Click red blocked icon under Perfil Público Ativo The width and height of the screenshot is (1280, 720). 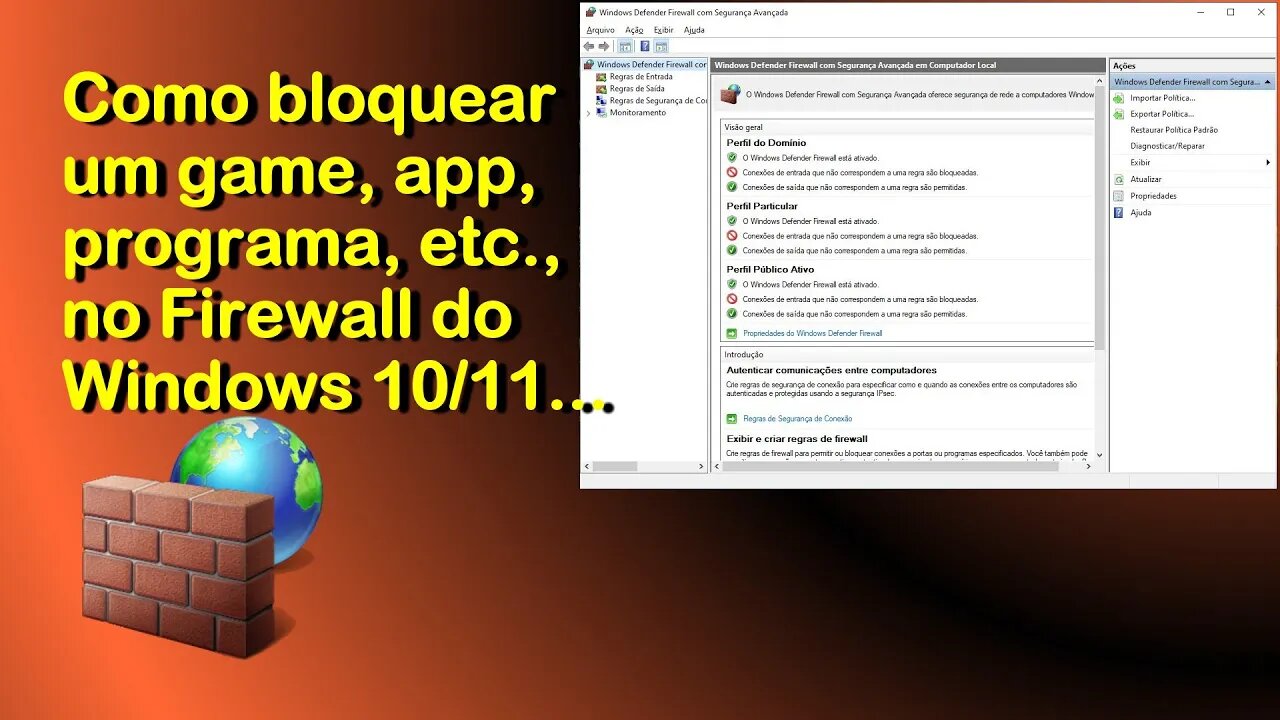732,299
